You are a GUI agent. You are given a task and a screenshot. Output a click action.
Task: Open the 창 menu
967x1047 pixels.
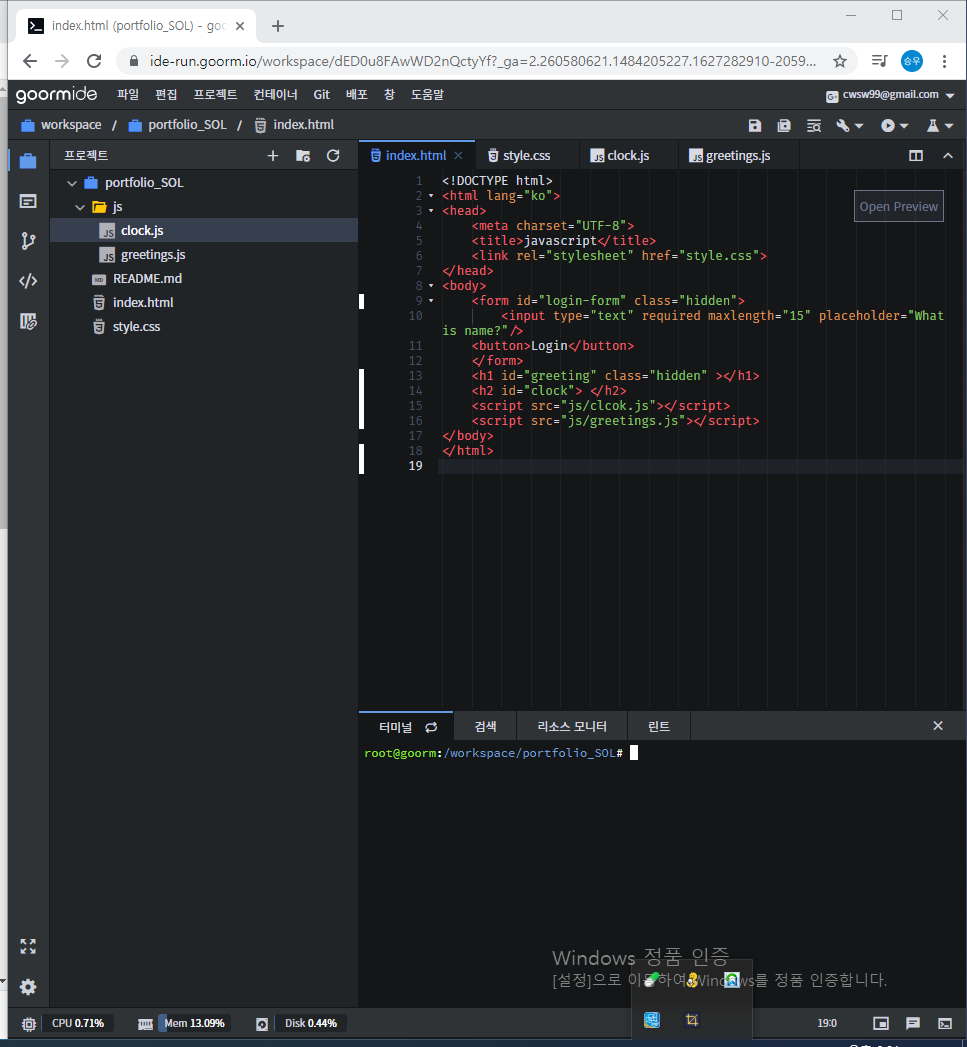tap(389, 94)
